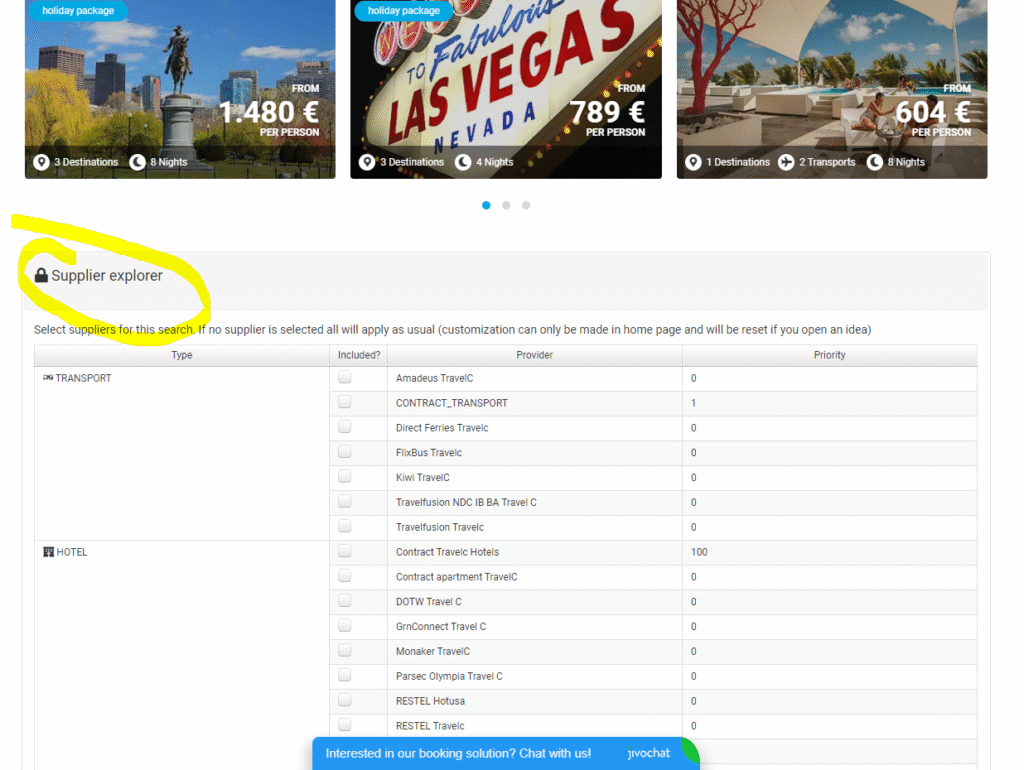Tick the FlixBus Travelc checkbox
1024x770 pixels.
tap(345, 452)
